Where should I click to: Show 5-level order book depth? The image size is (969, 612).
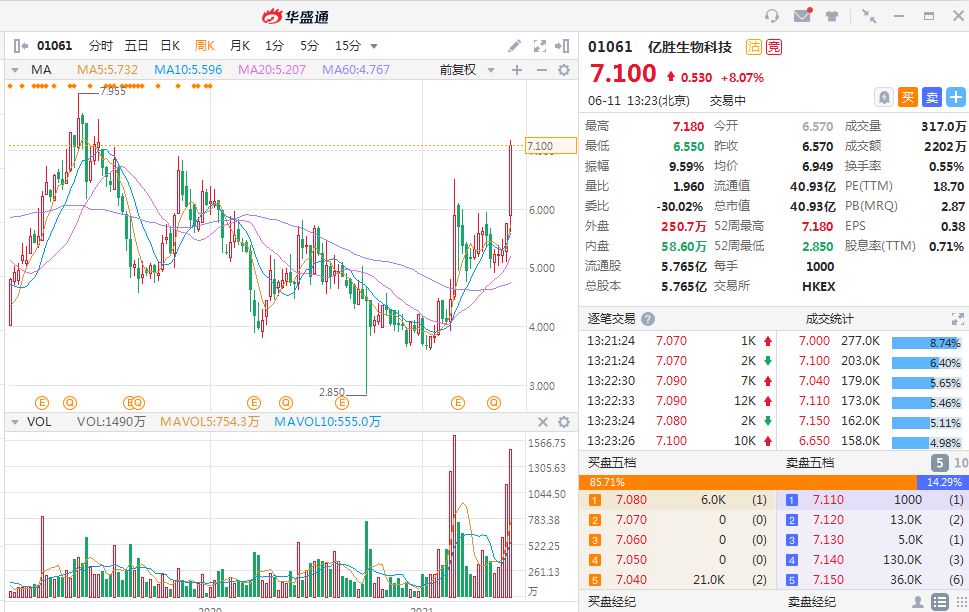tap(939, 462)
